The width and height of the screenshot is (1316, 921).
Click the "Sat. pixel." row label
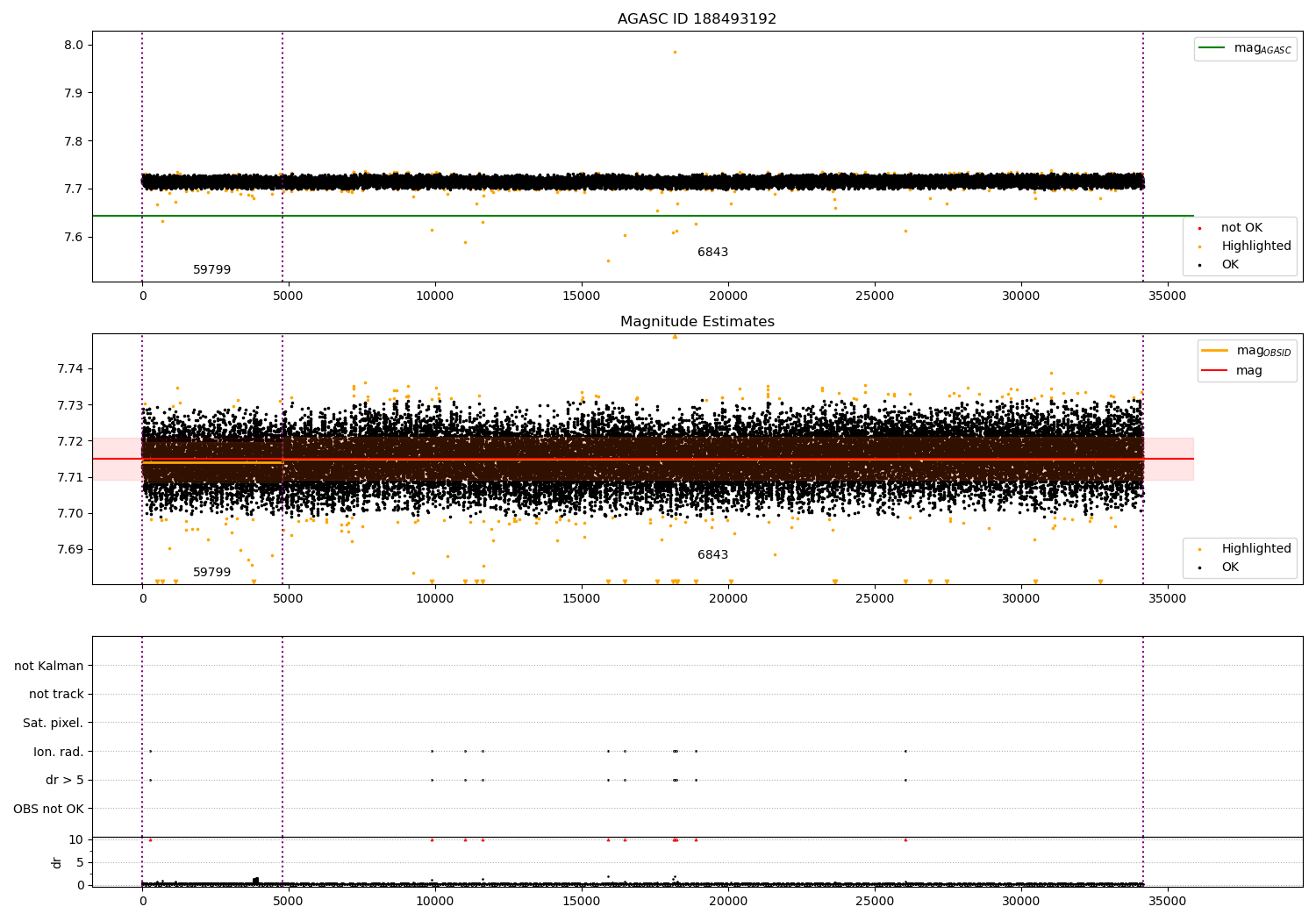pos(53,724)
